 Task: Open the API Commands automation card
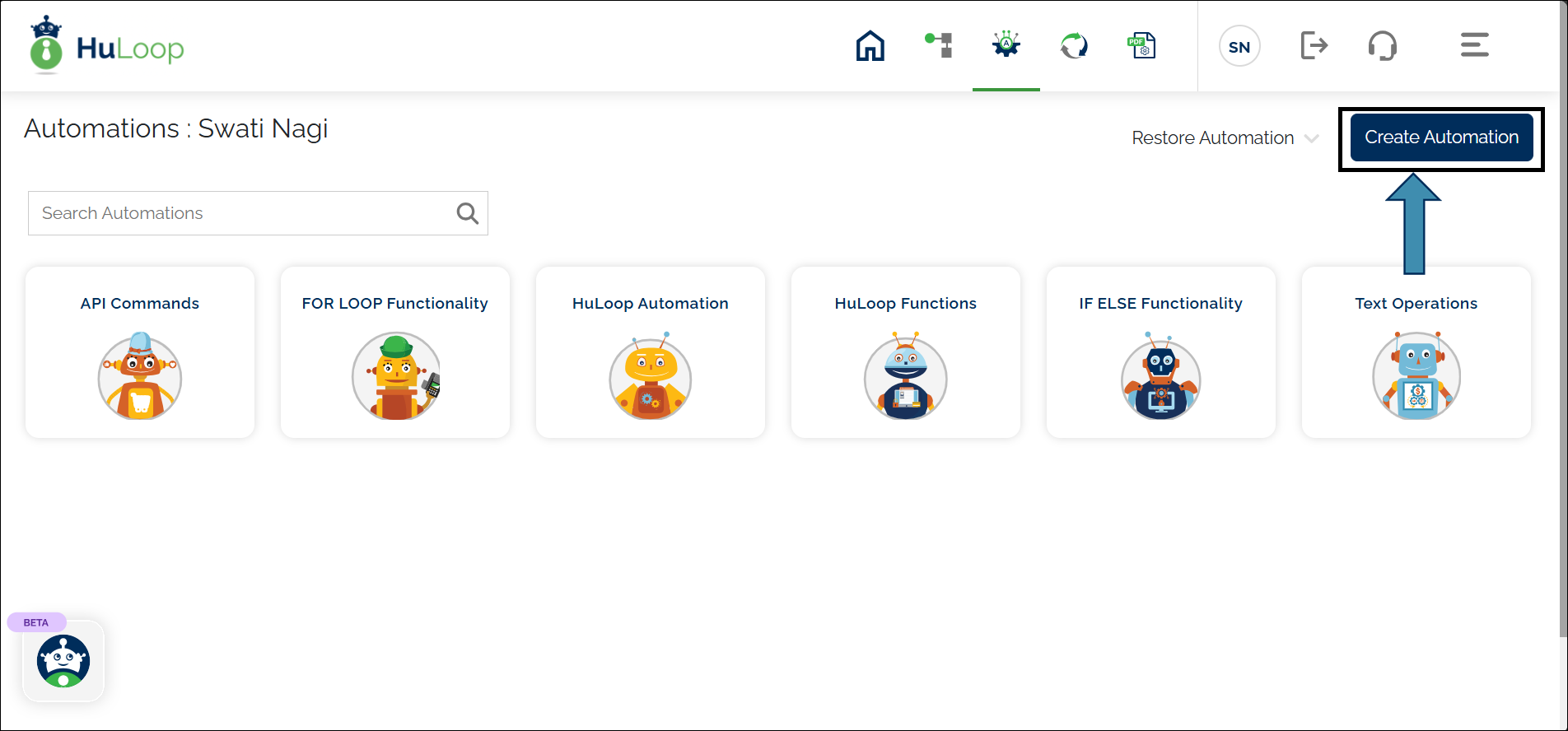click(x=140, y=352)
